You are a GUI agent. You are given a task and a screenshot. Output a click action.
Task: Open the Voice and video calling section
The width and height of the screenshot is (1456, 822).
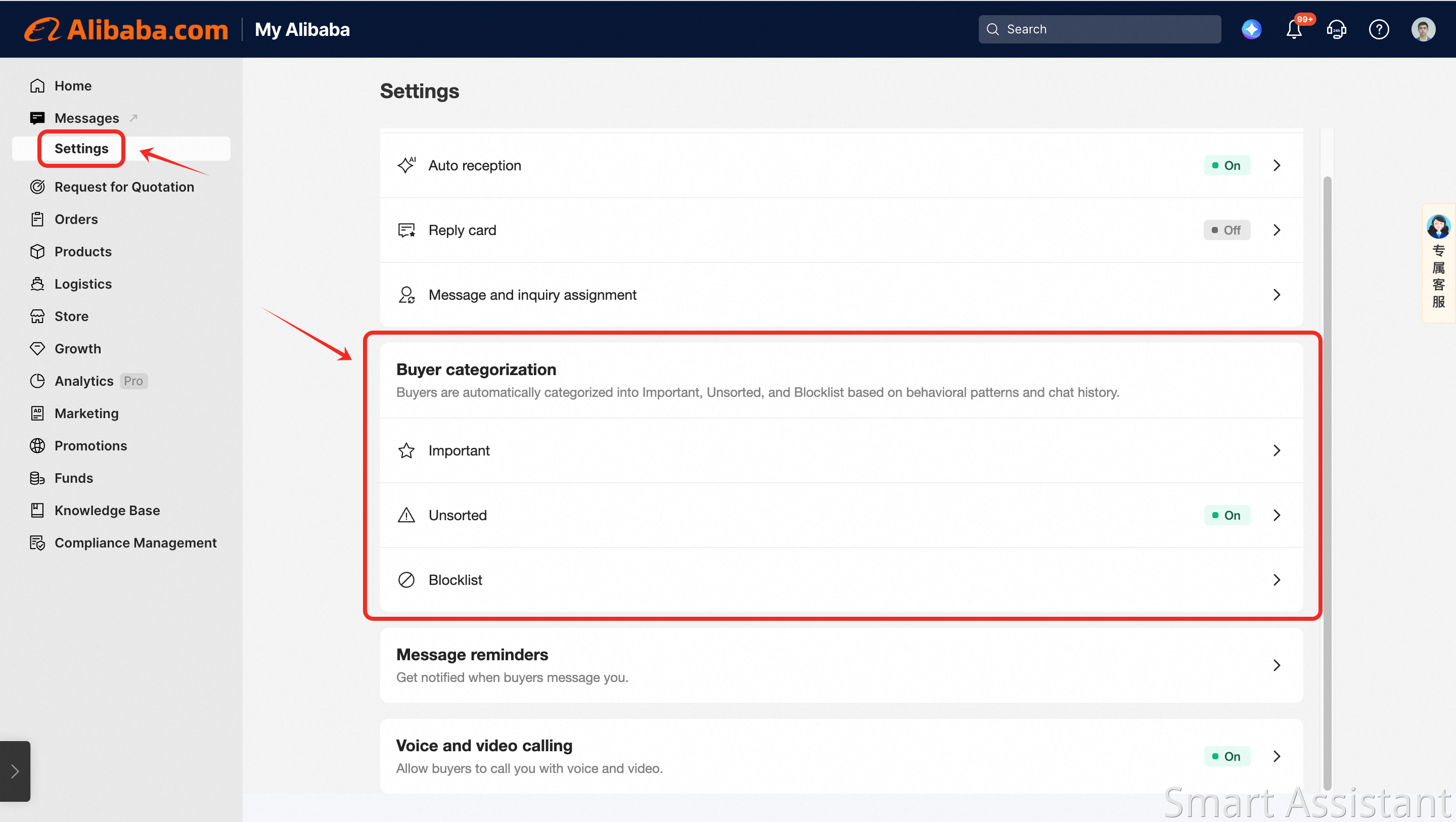click(x=841, y=756)
